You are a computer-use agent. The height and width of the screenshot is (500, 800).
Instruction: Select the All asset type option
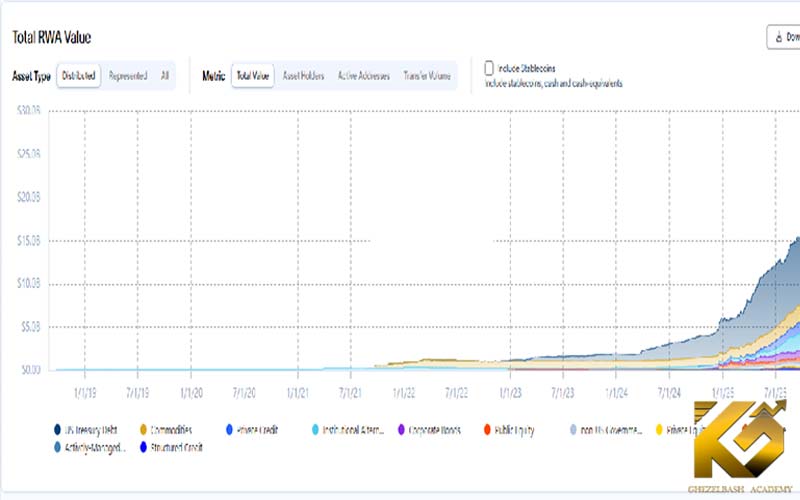164,75
